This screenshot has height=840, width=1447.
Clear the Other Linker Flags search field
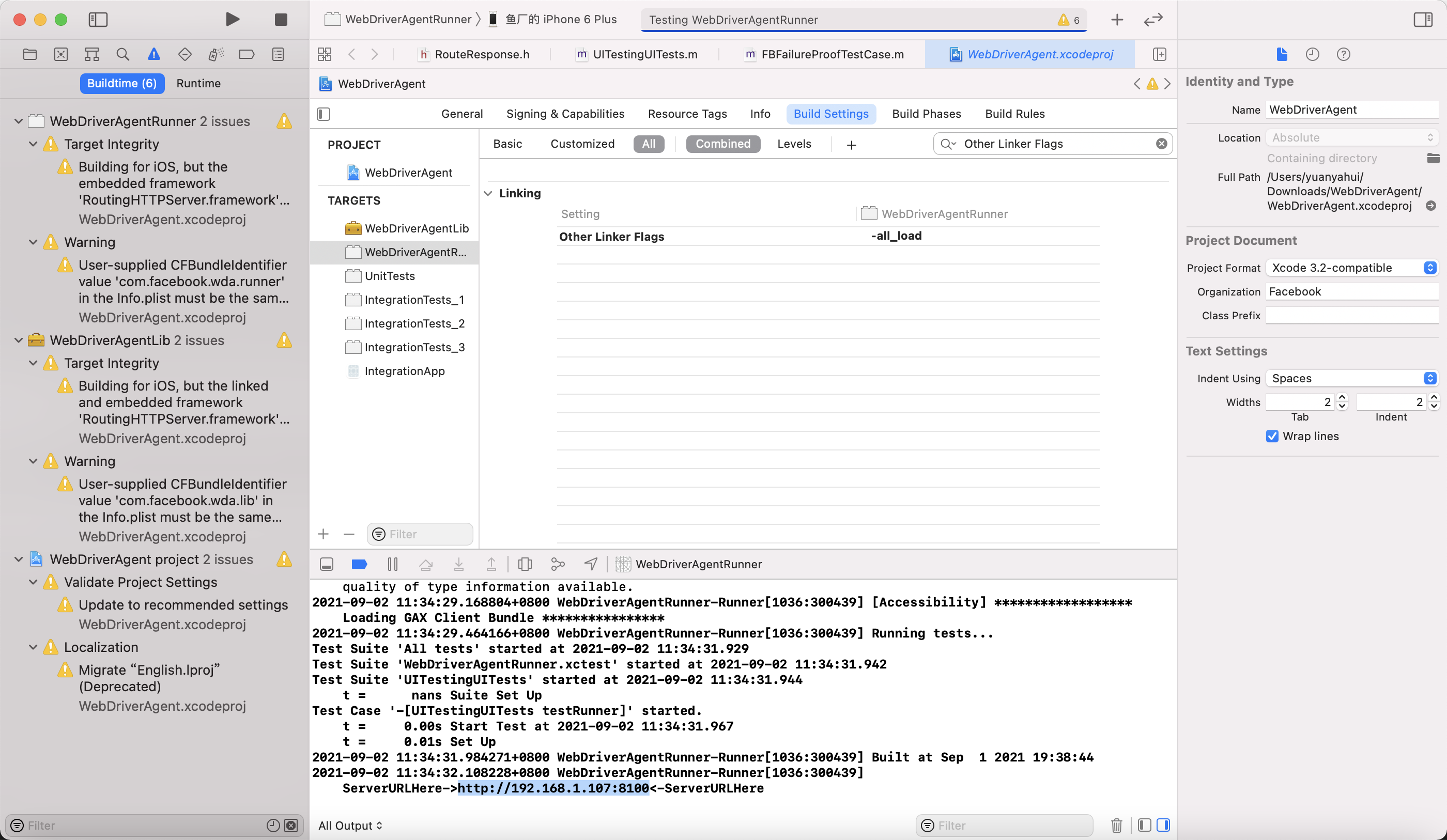(x=1161, y=144)
